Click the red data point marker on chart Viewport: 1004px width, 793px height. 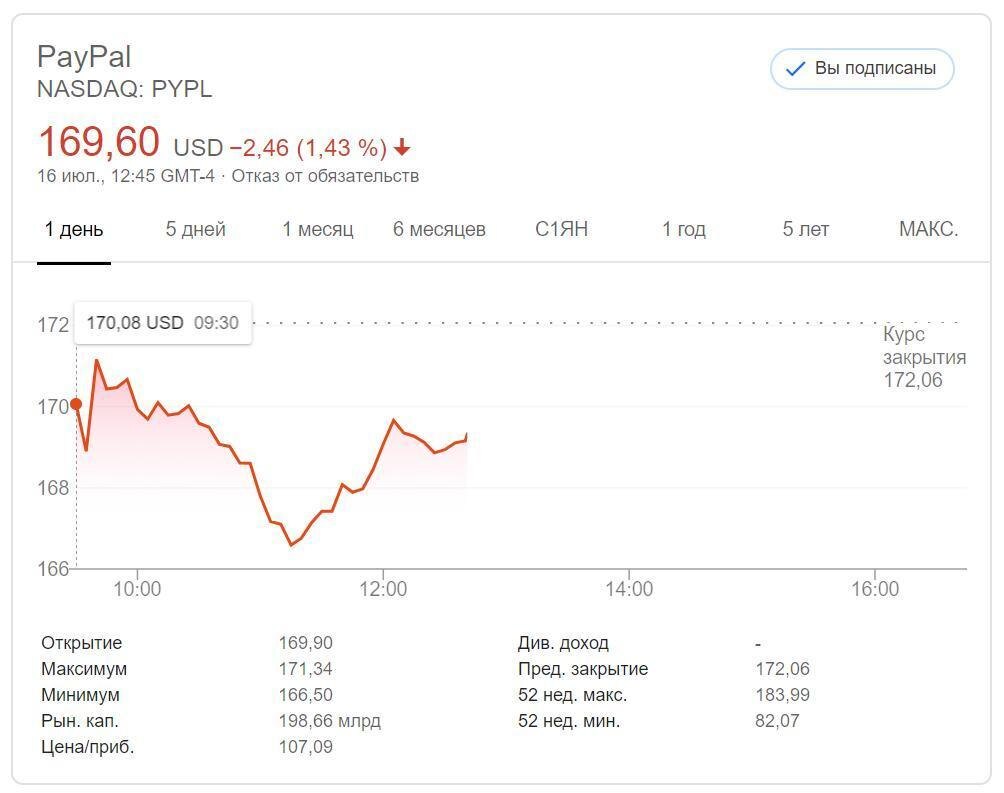76,404
